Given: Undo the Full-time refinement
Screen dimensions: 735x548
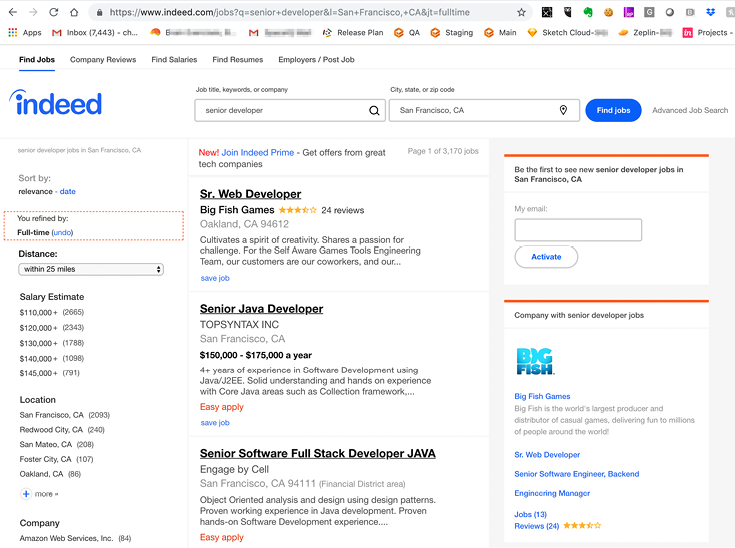Looking at the screenshot, I should (62, 232).
